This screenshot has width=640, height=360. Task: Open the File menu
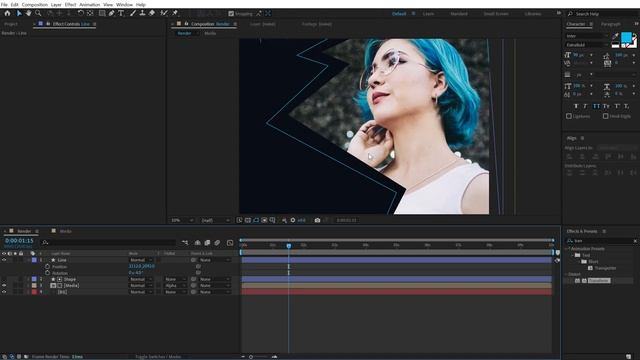point(4,4)
